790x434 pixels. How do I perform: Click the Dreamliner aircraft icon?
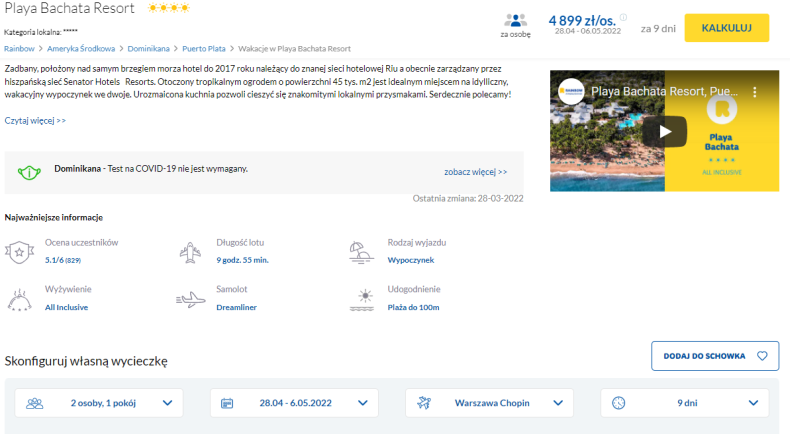point(190,299)
